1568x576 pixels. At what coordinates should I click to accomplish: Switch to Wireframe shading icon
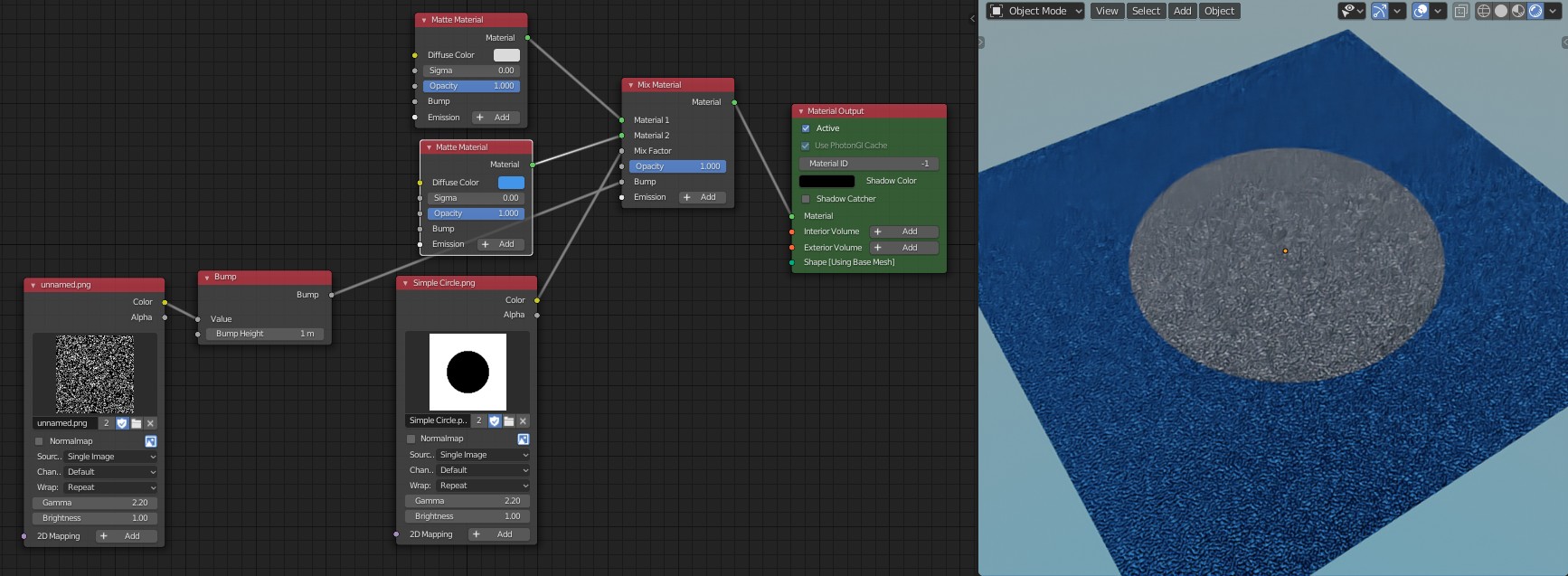(1484, 11)
